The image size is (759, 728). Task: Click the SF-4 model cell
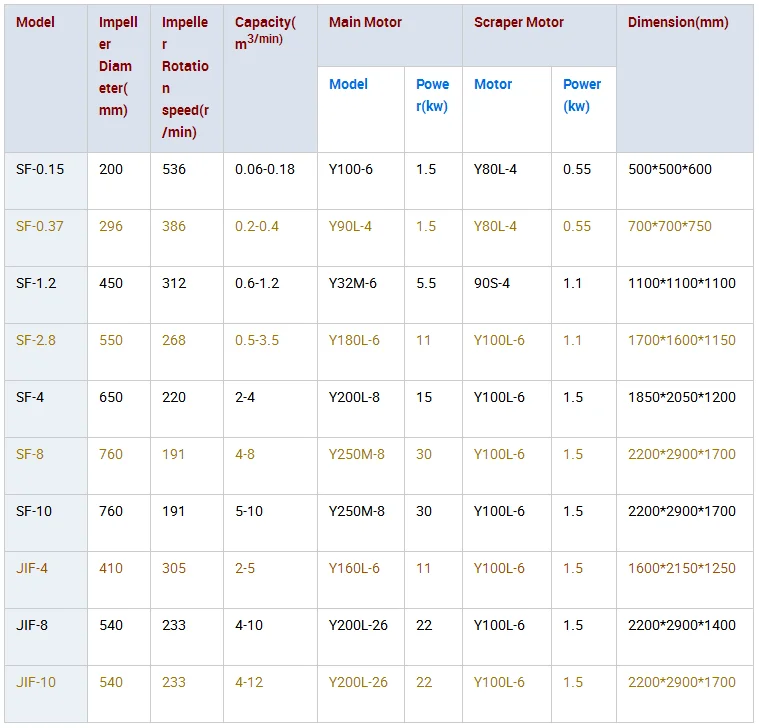tap(30, 397)
